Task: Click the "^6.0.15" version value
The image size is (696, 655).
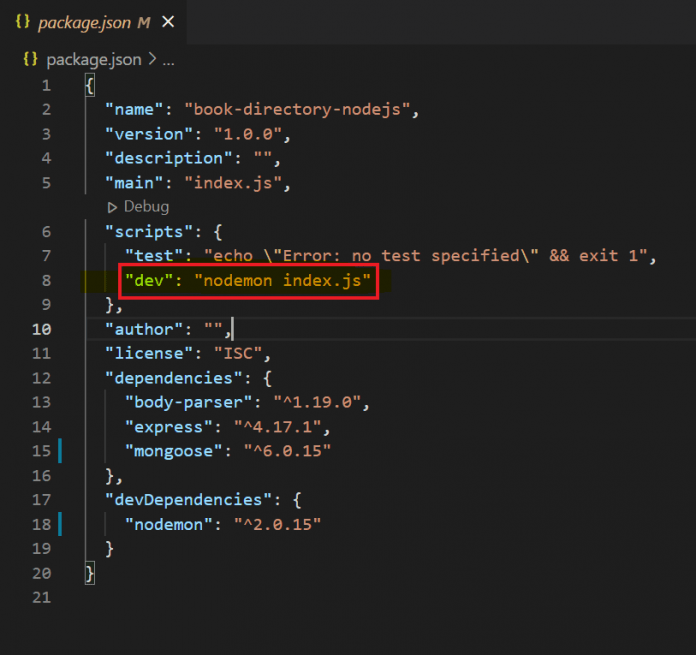Action: tap(288, 451)
